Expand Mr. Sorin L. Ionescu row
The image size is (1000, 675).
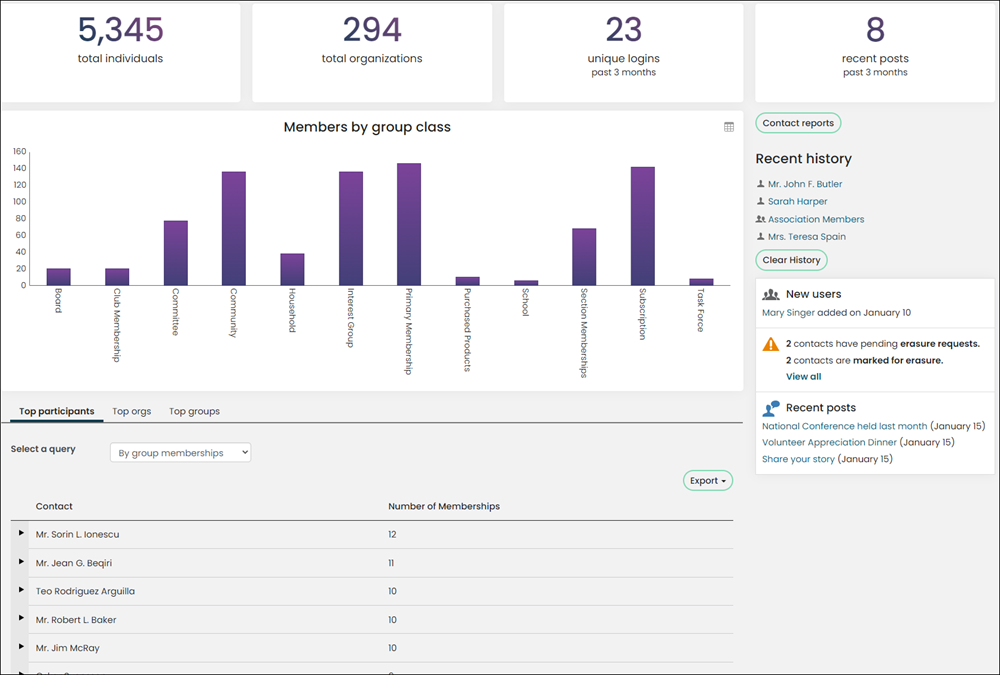pos(21,533)
